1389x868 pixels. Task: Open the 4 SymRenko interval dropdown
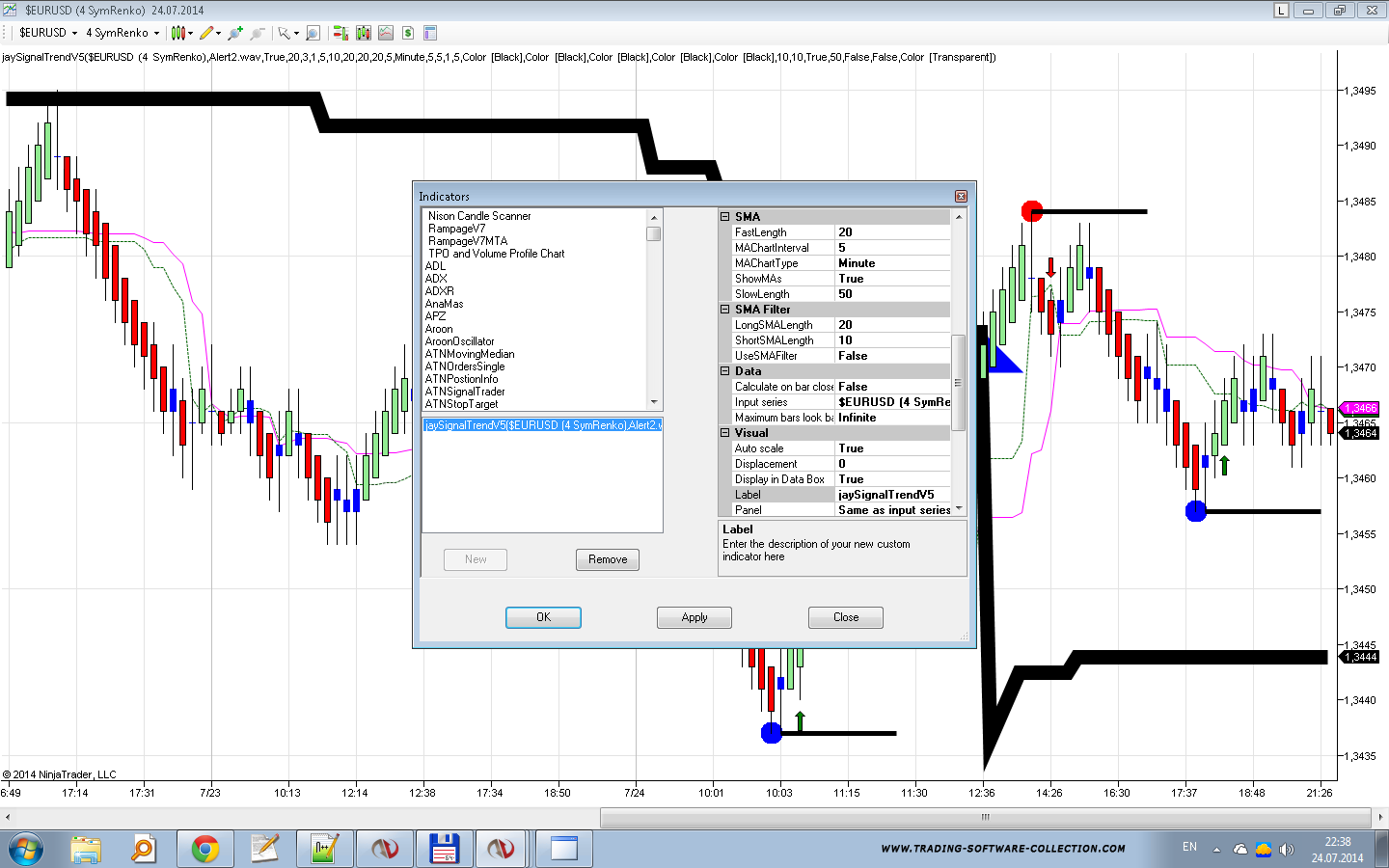(123, 33)
